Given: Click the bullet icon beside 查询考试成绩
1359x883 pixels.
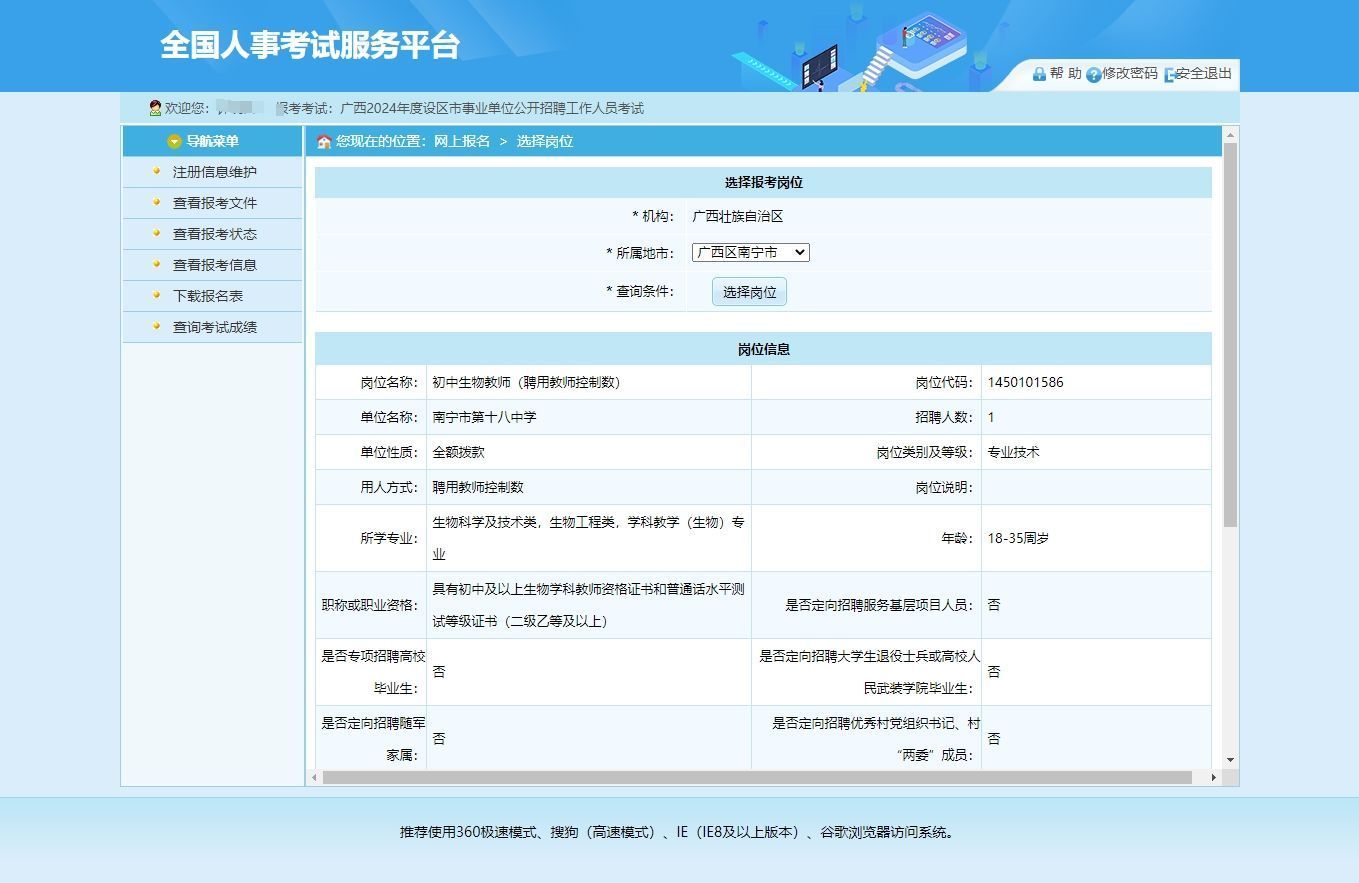Looking at the screenshot, I should click(x=156, y=326).
